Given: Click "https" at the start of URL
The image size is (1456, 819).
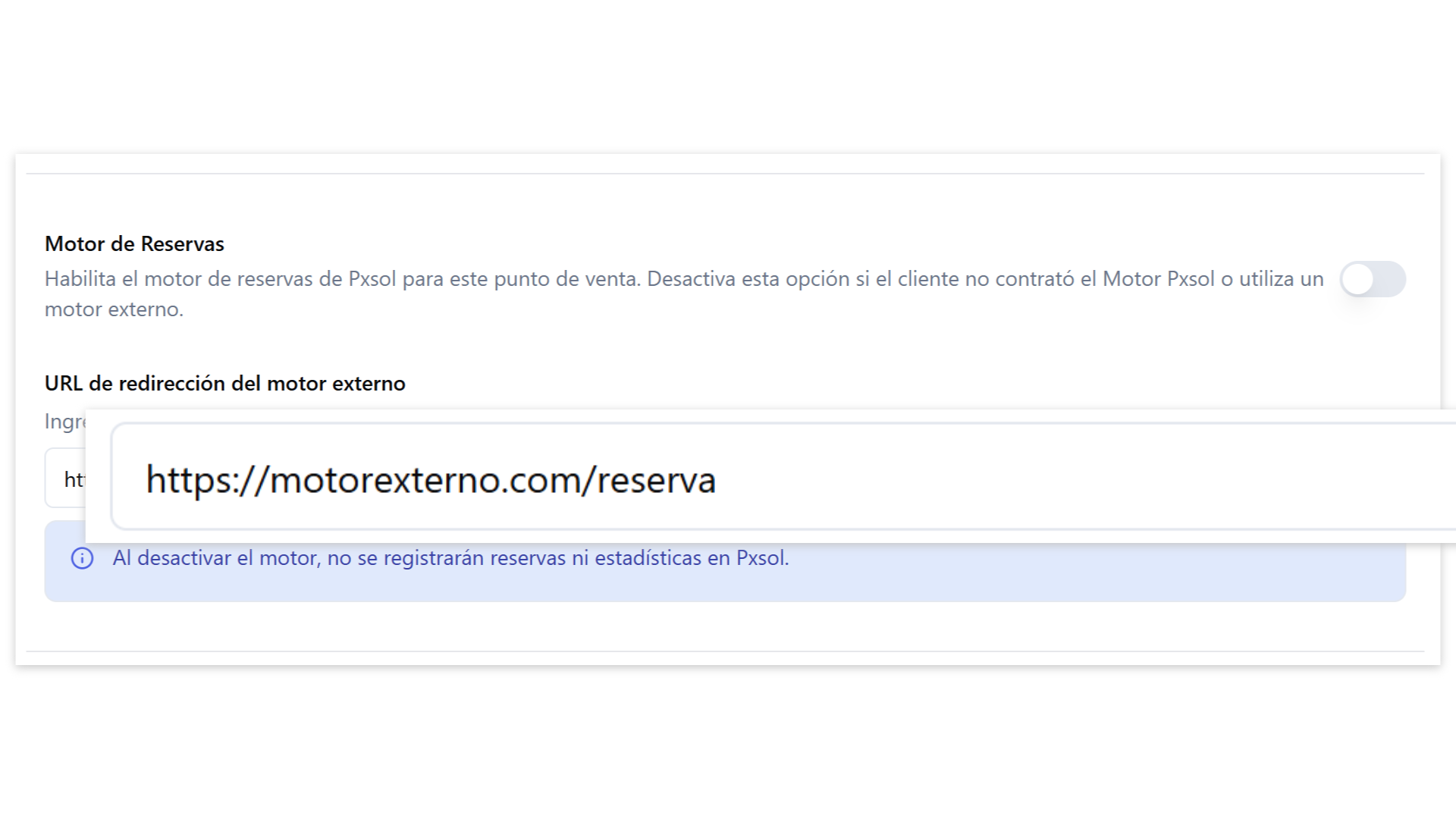Looking at the screenshot, I should pos(187,480).
